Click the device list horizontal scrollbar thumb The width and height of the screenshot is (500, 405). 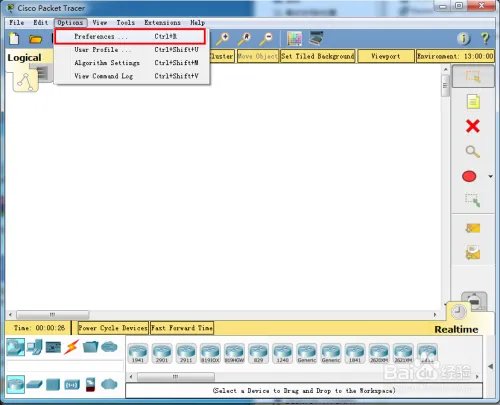(176, 377)
